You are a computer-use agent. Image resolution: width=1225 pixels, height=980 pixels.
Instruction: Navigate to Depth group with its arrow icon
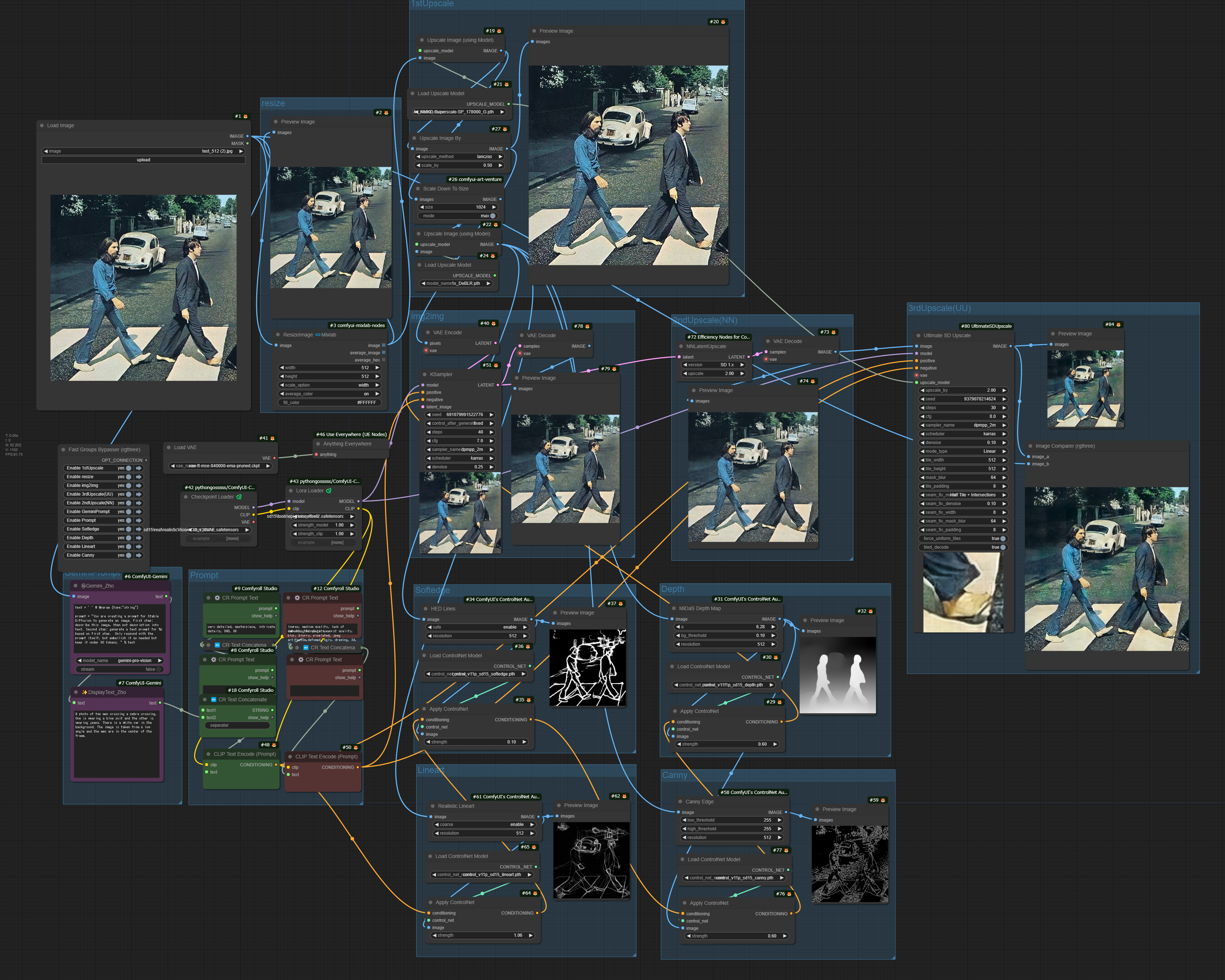138,538
